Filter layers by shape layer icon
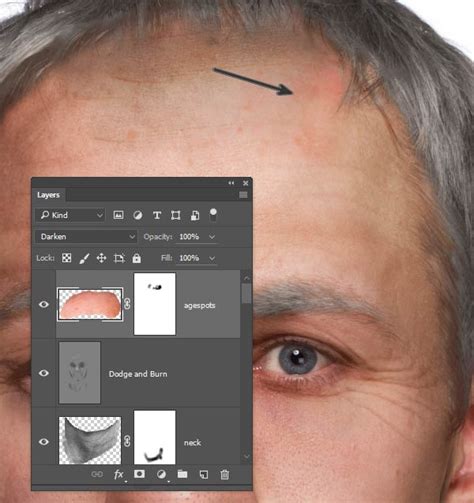Viewport: 474px width, 503px height. pos(176,215)
